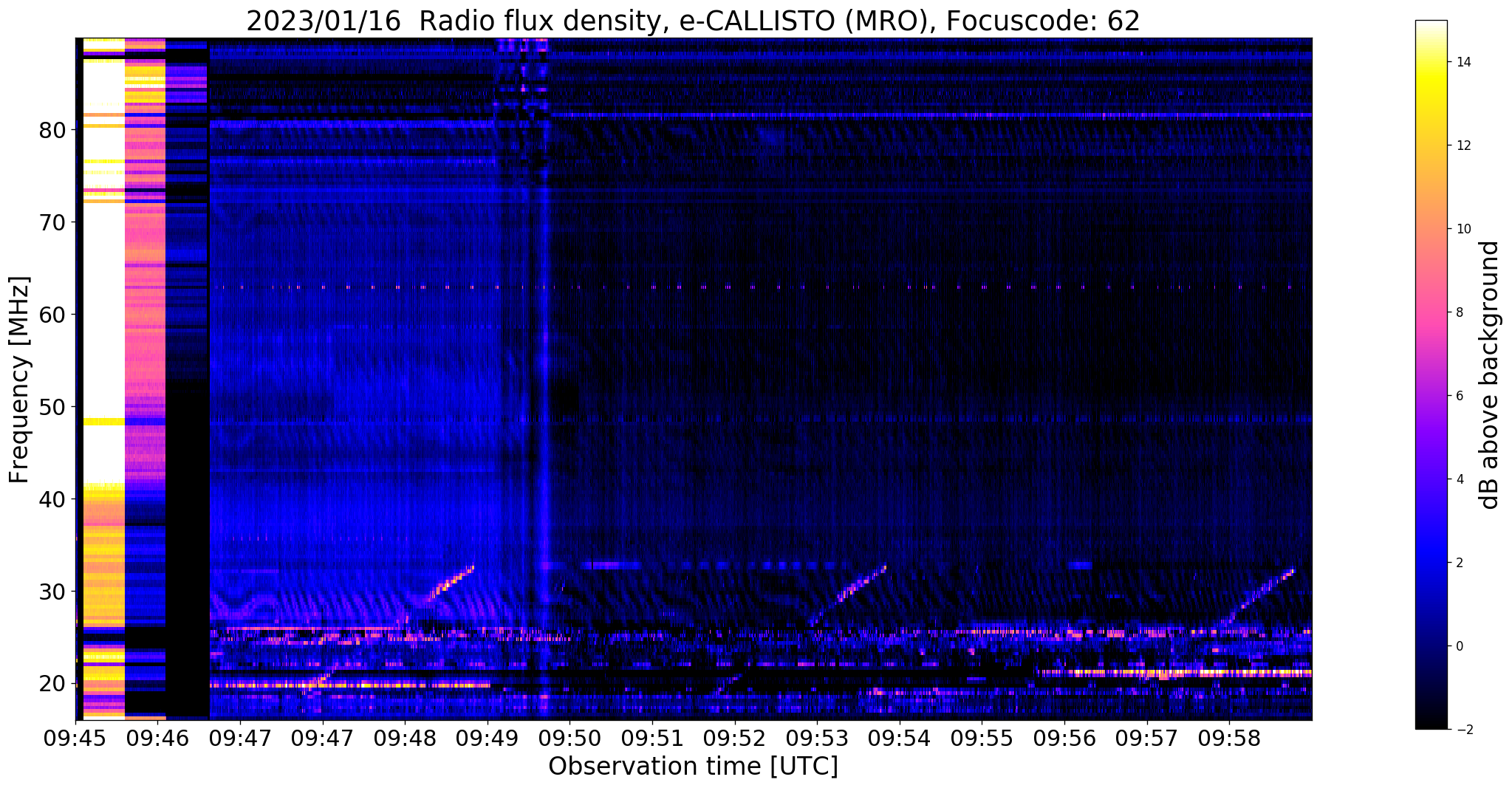Click the 60 MHz frequency tick label

pyautogui.click(x=53, y=315)
